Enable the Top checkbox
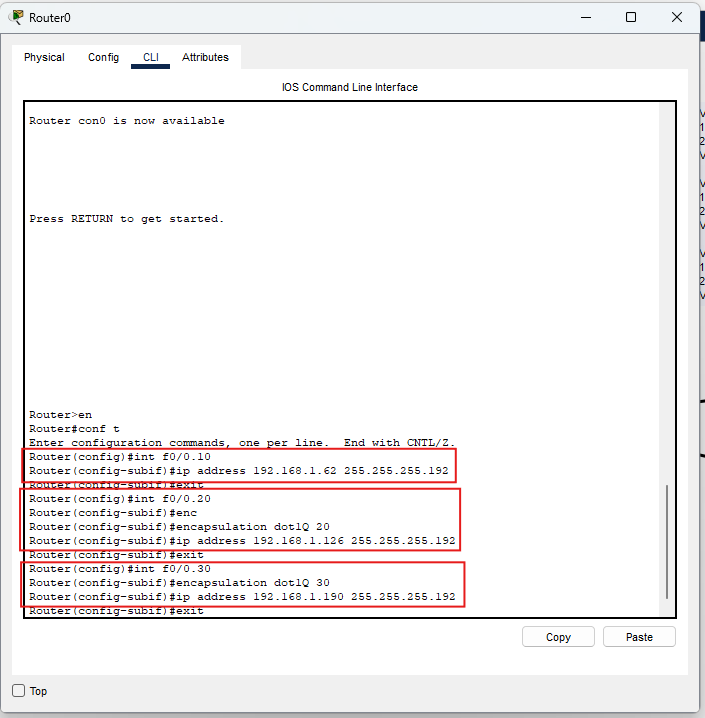 (18, 691)
